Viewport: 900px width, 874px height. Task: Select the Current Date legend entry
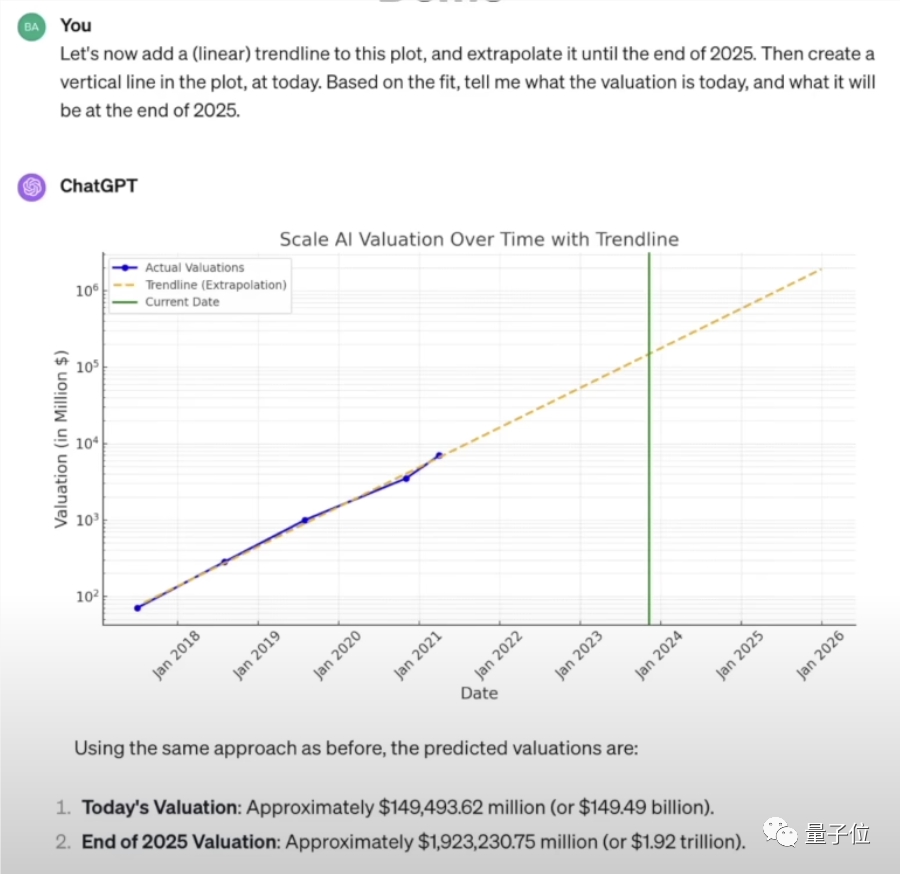(x=181, y=302)
